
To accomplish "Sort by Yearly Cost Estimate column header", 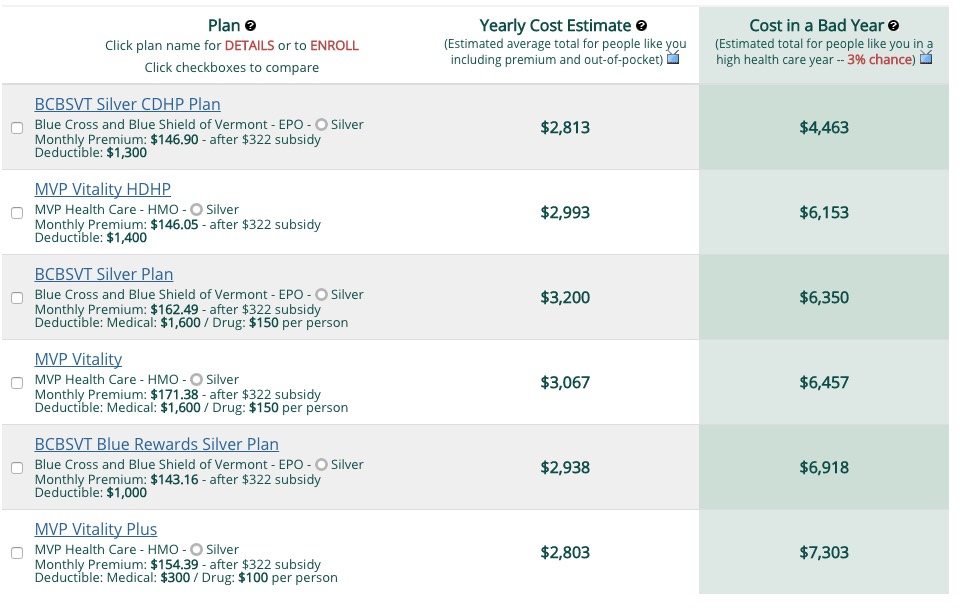I will 555,26.
